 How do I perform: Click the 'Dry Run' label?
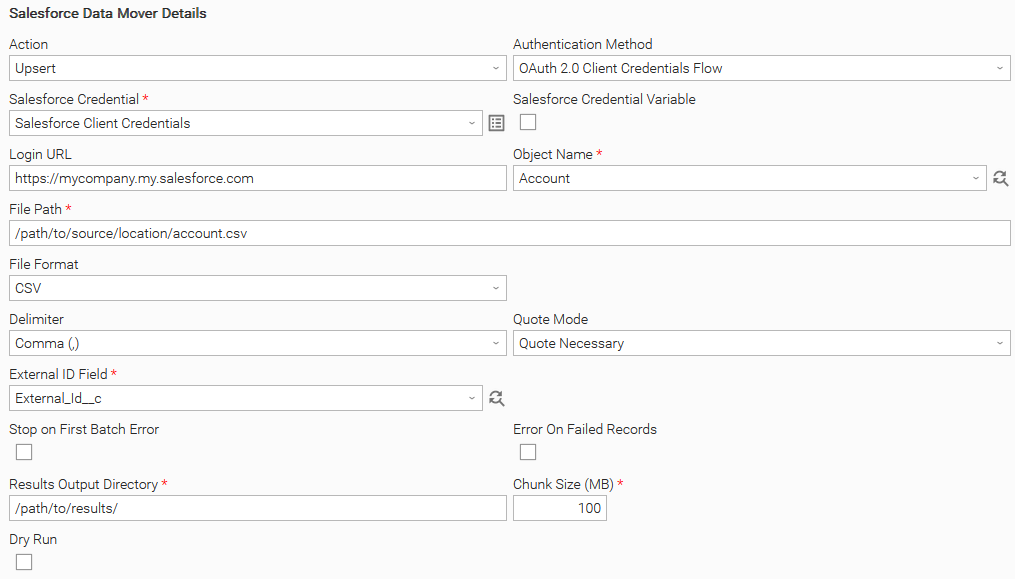pos(33,539)
